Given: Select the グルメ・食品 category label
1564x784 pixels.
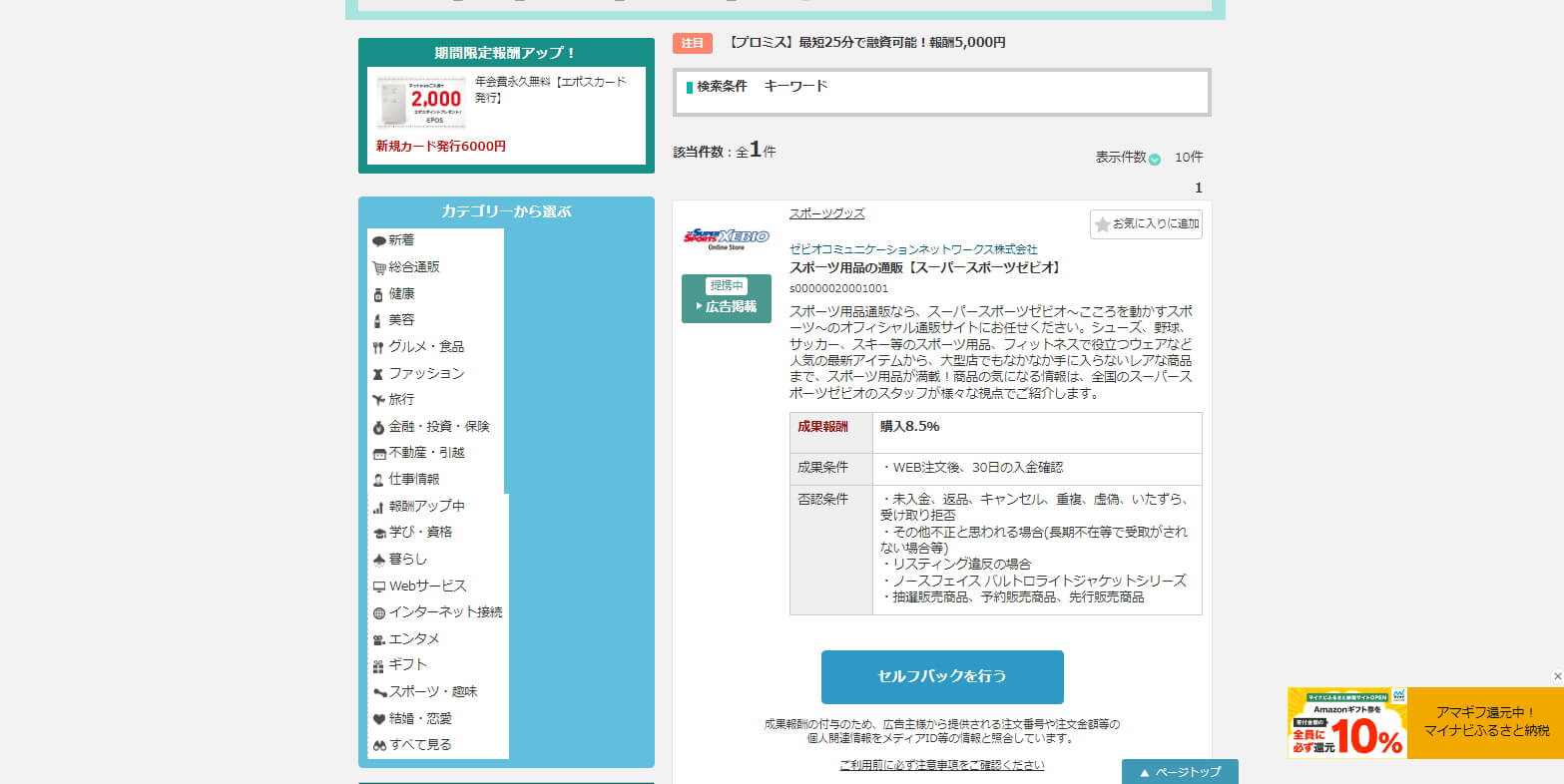Looking at the screenshot, I should pyautogui.click(x=426, y=347).
